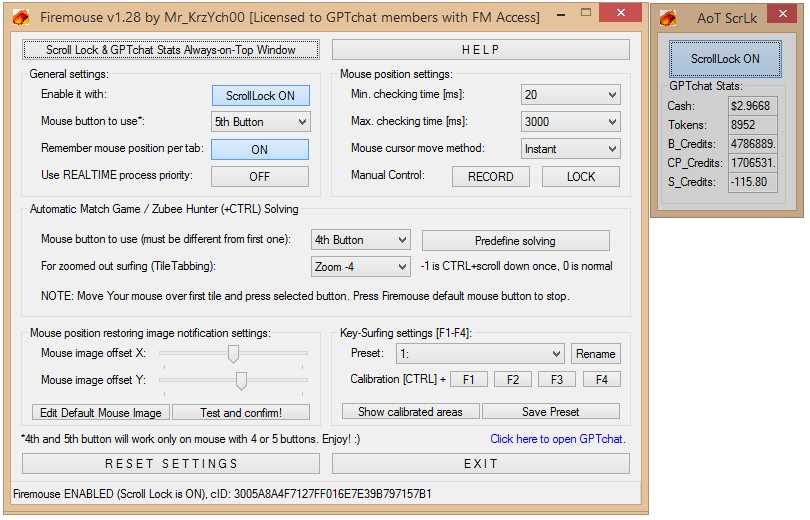Image resolution: width=810 pixels, height=520 pixels.
Task: Click the F1 calibration button
Action: coord(469,380)
